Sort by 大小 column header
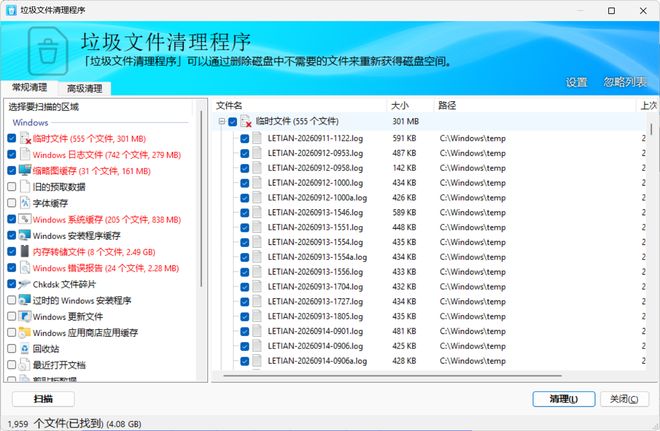Viewport: 660px width, 431px height. coord(410,105)
